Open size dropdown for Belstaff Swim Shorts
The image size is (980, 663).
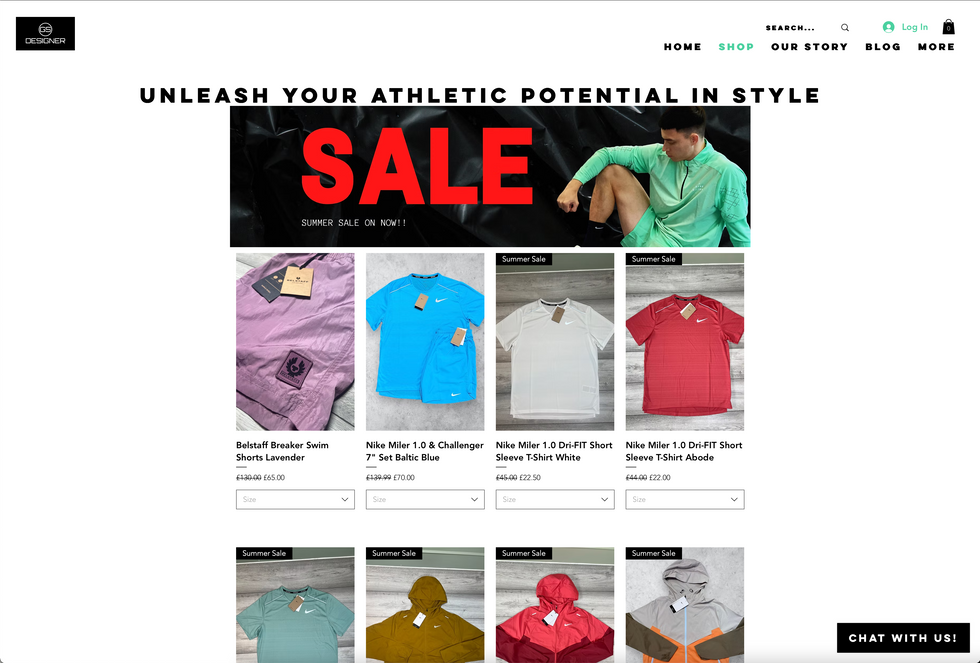(x=295, y=499)
